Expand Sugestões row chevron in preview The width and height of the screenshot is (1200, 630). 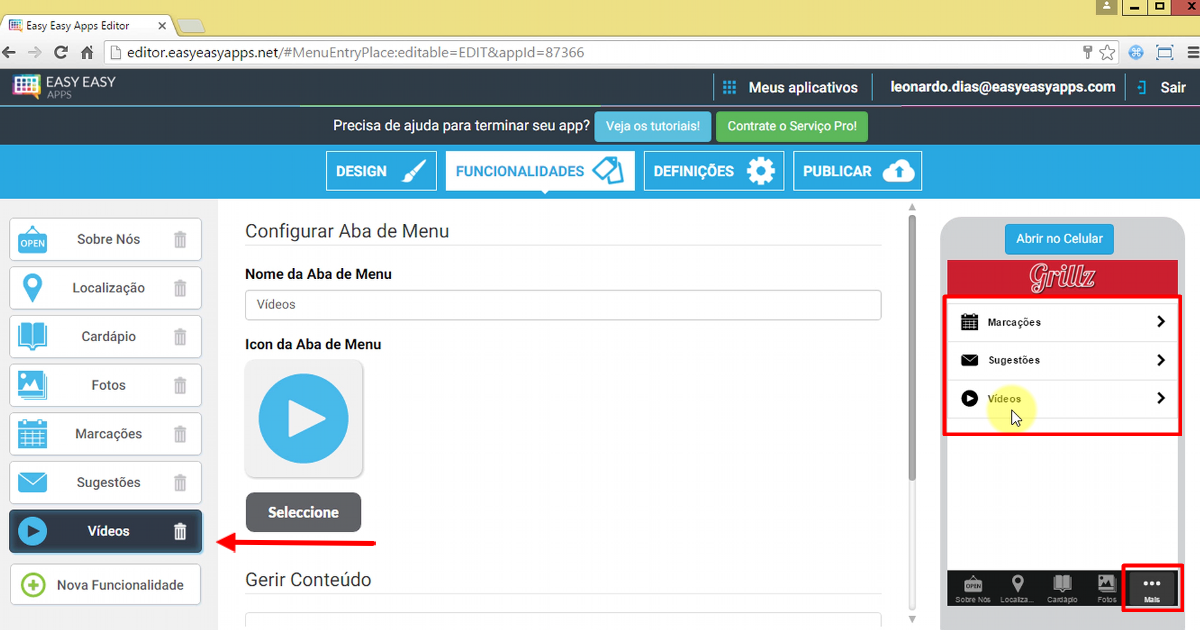[x=1160, y=360]
